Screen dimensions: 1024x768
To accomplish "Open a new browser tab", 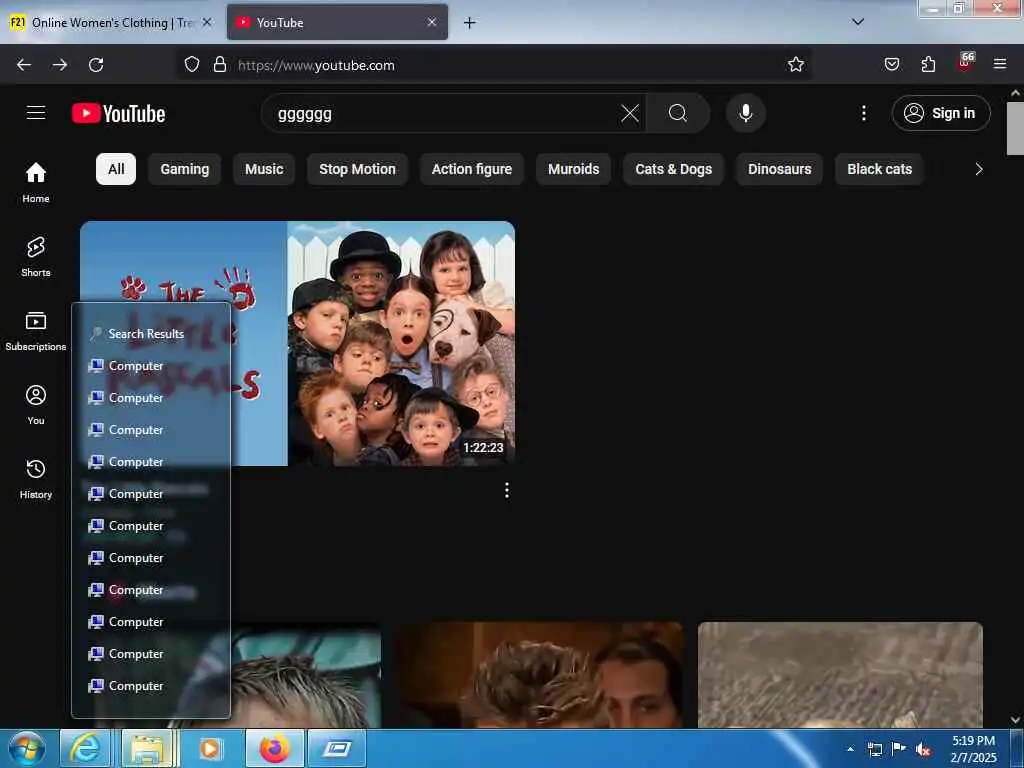I will click(x=470, y=23).
